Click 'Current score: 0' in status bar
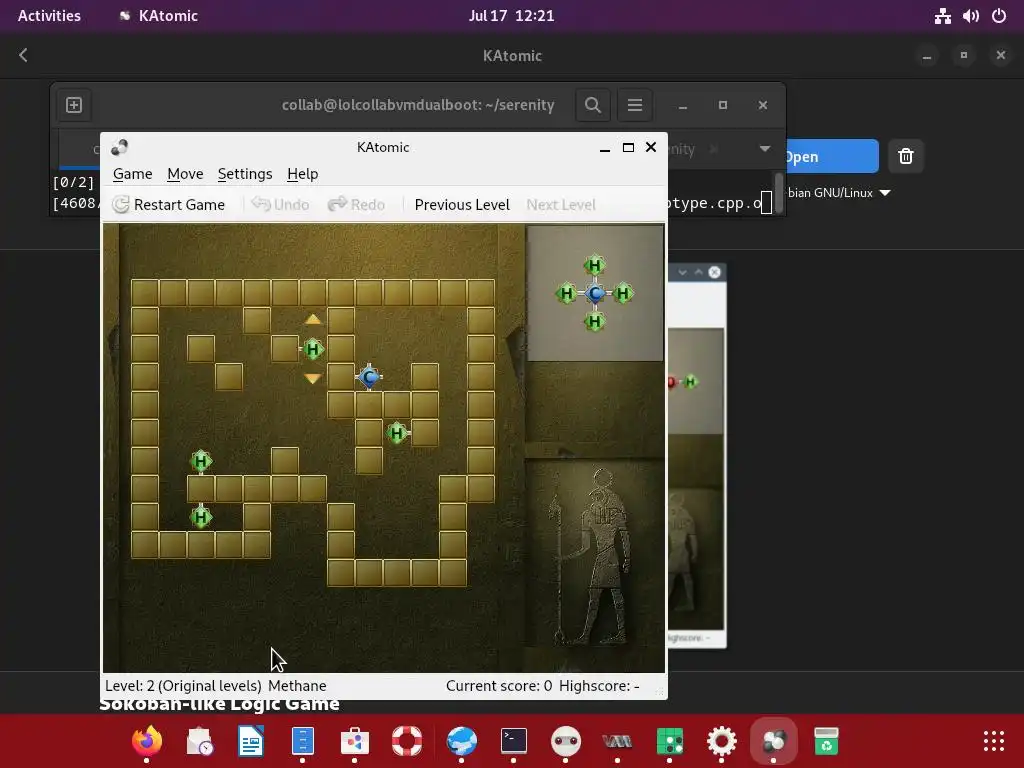The image size is (1024, 768). [499, 686]
